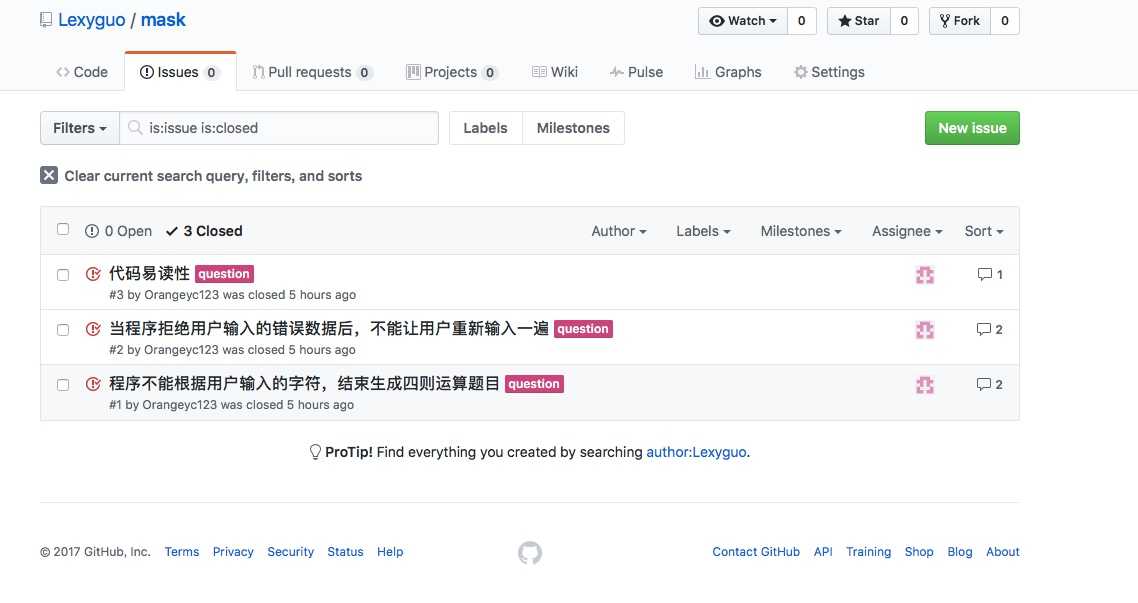
Task: Click the assignee avatar on issue #3
Action: [x=925, y=275]
